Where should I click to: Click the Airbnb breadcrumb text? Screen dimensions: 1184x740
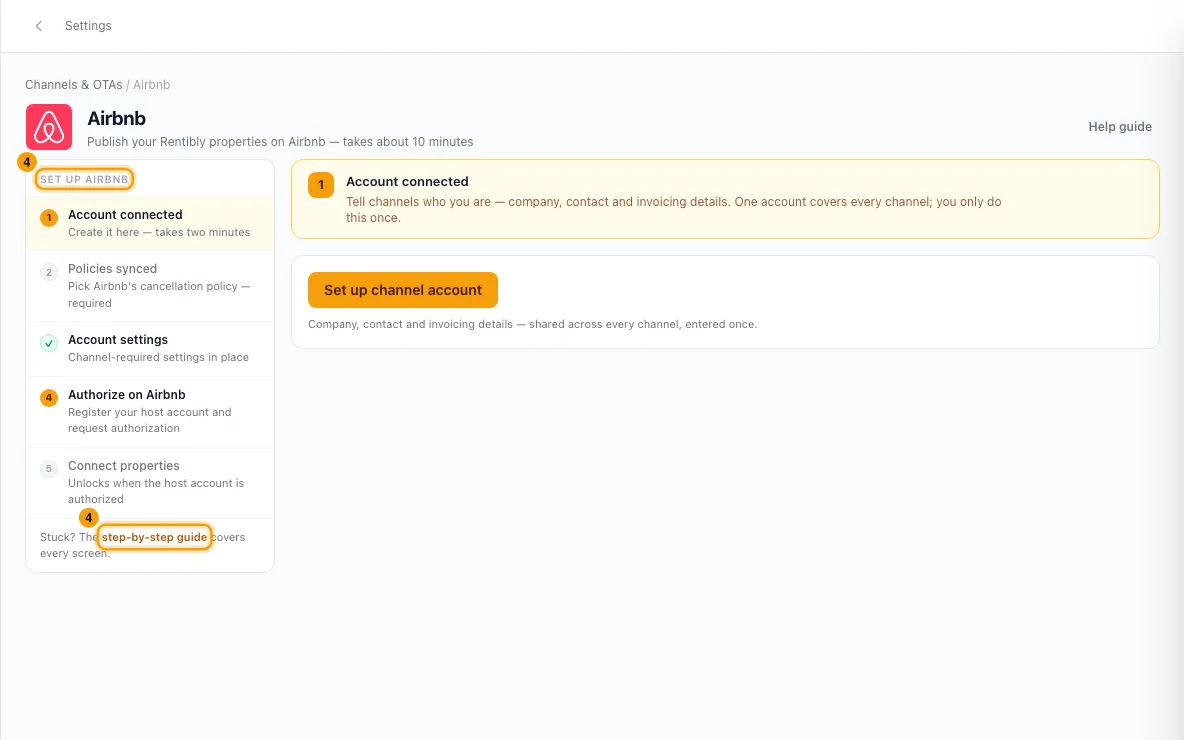click(x=152, y=85)
